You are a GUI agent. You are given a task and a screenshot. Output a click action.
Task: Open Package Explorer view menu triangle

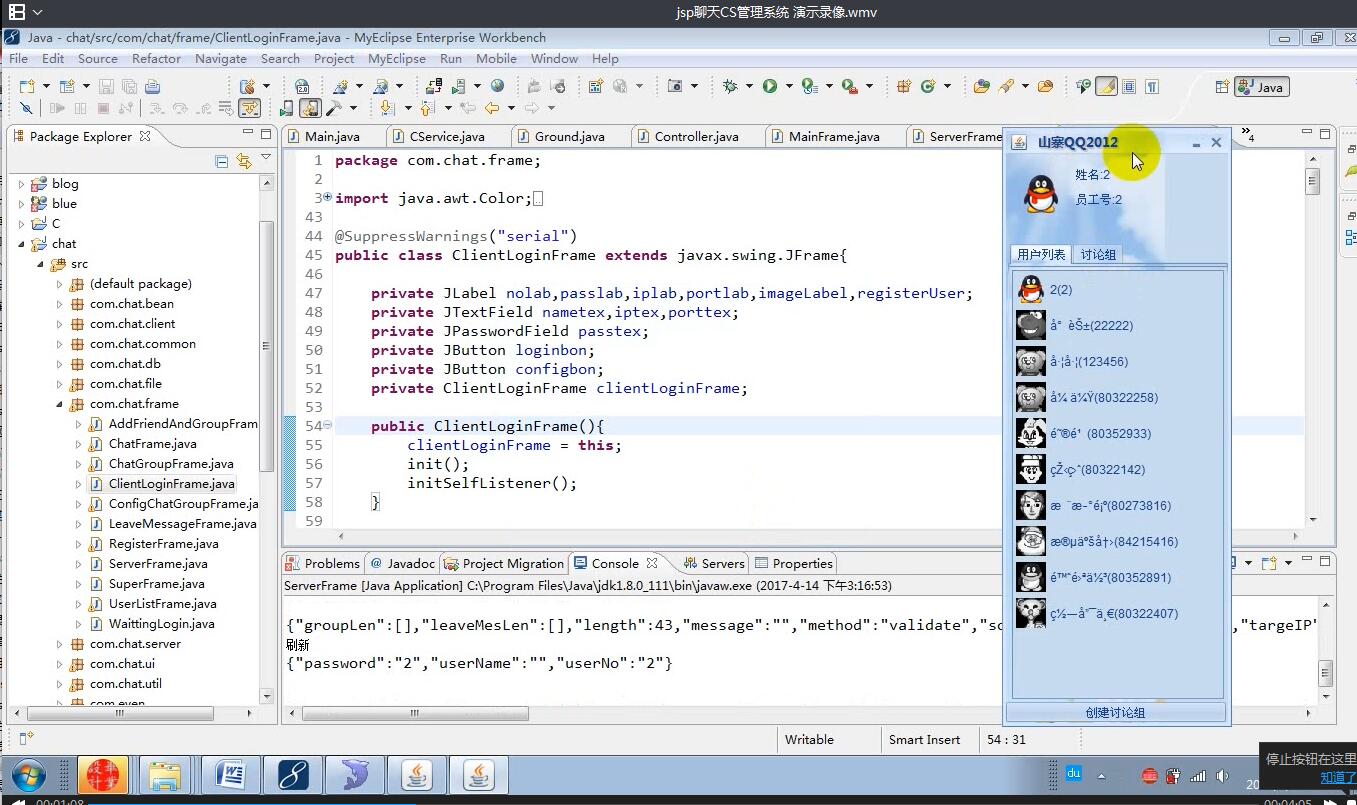tap(266, 158)
